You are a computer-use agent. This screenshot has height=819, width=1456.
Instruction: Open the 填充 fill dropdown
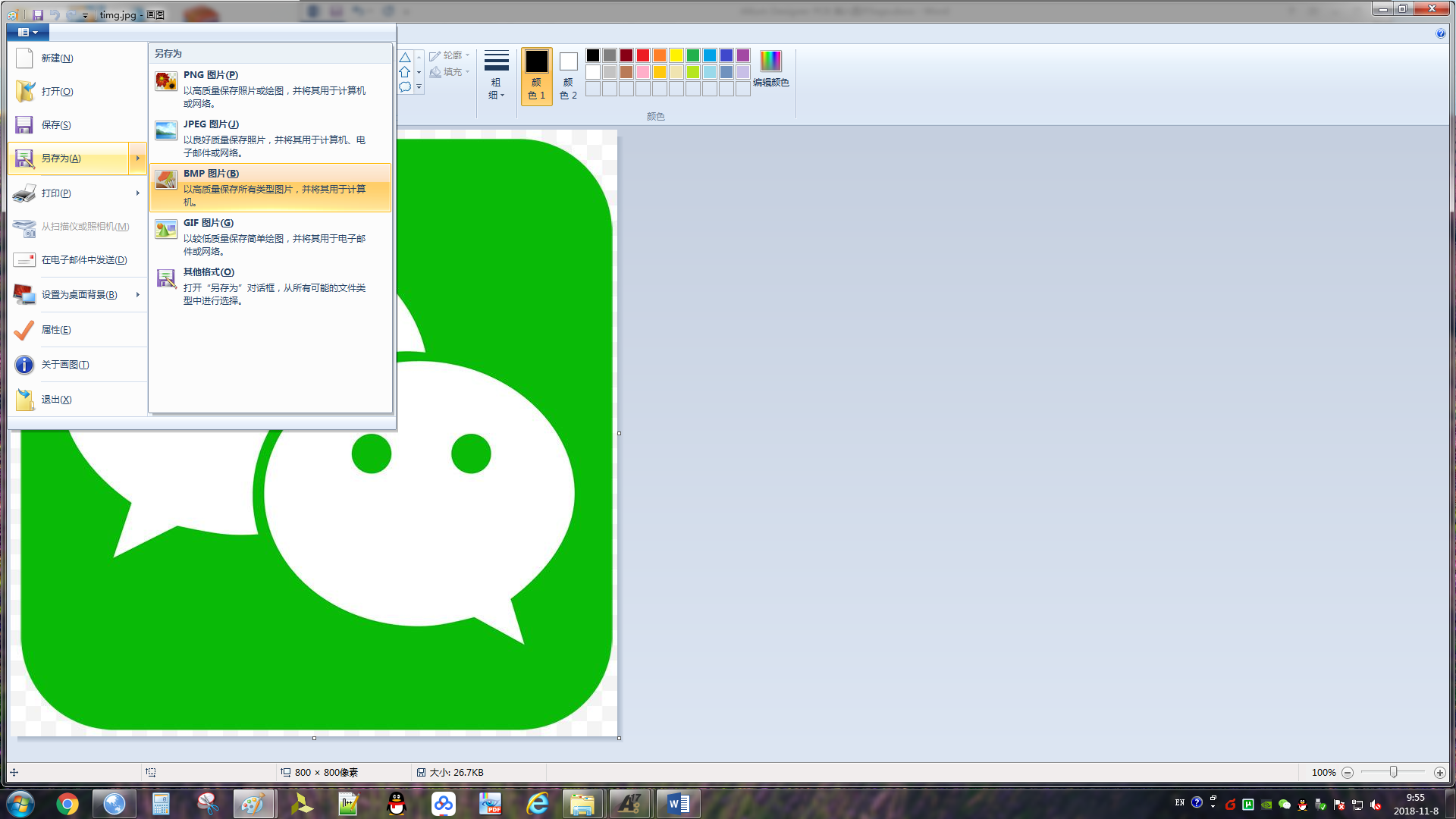pyautogui.click(x=450, y=72)
